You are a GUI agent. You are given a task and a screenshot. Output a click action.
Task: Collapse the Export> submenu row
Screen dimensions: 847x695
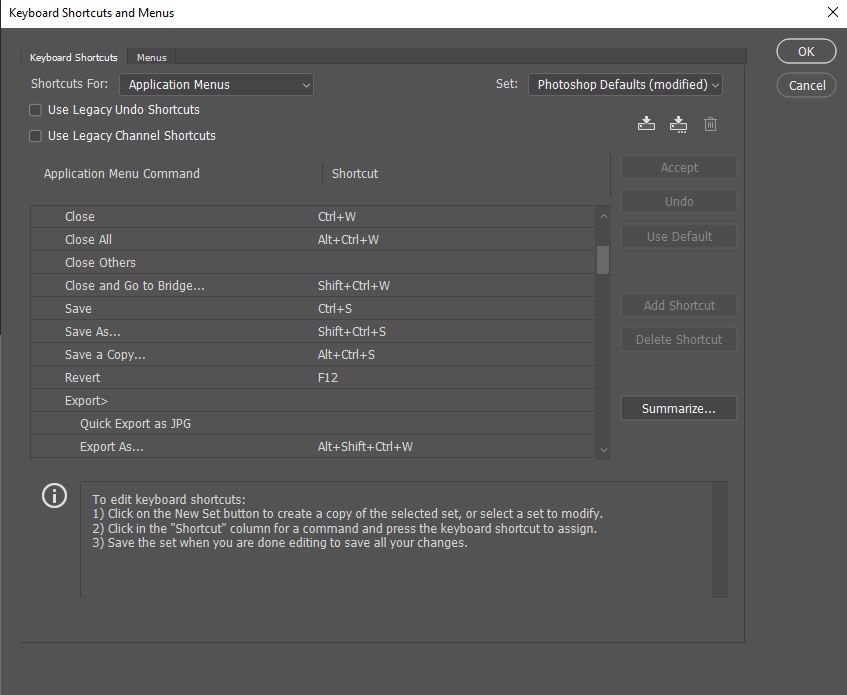(x=312, y=401)
